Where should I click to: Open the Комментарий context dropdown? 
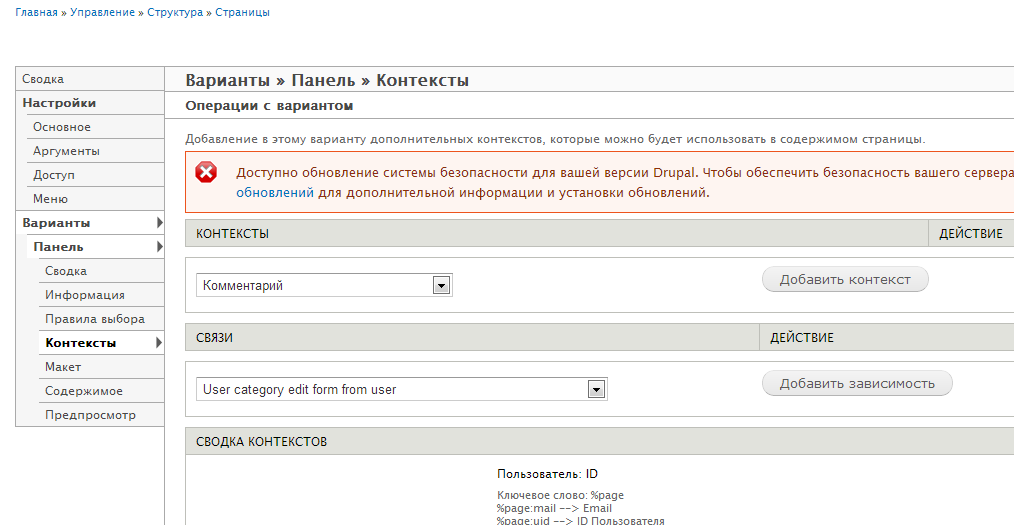click(324, 285)
